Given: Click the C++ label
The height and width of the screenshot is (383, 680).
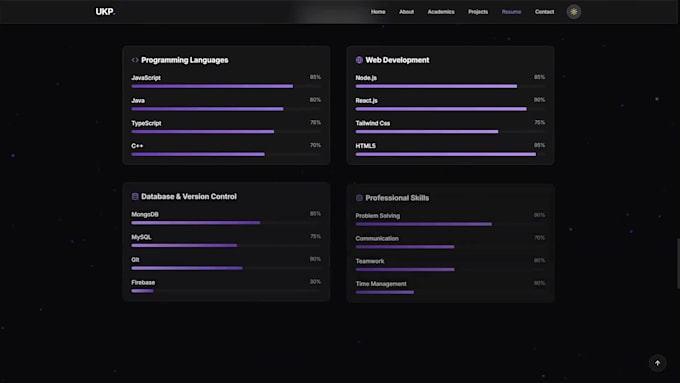Looking at the screenshot, I should coord(137,146).
